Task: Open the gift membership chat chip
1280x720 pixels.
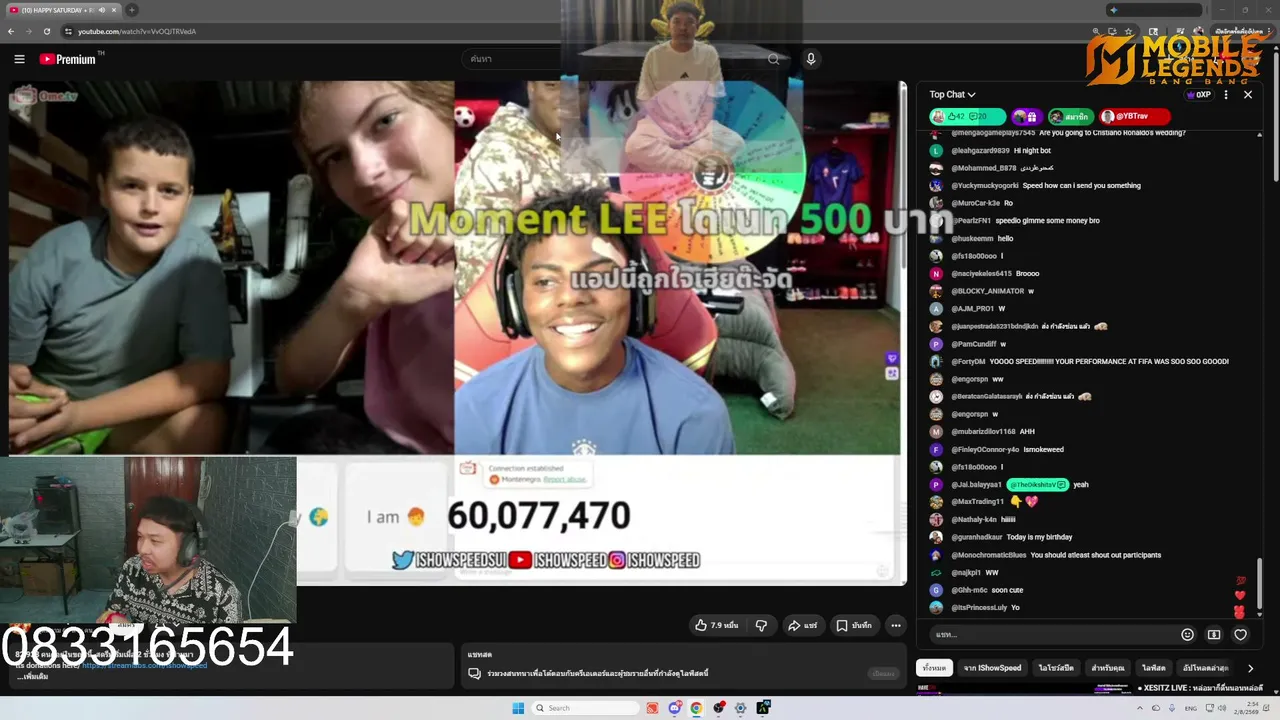Action: click(1025, 116)
